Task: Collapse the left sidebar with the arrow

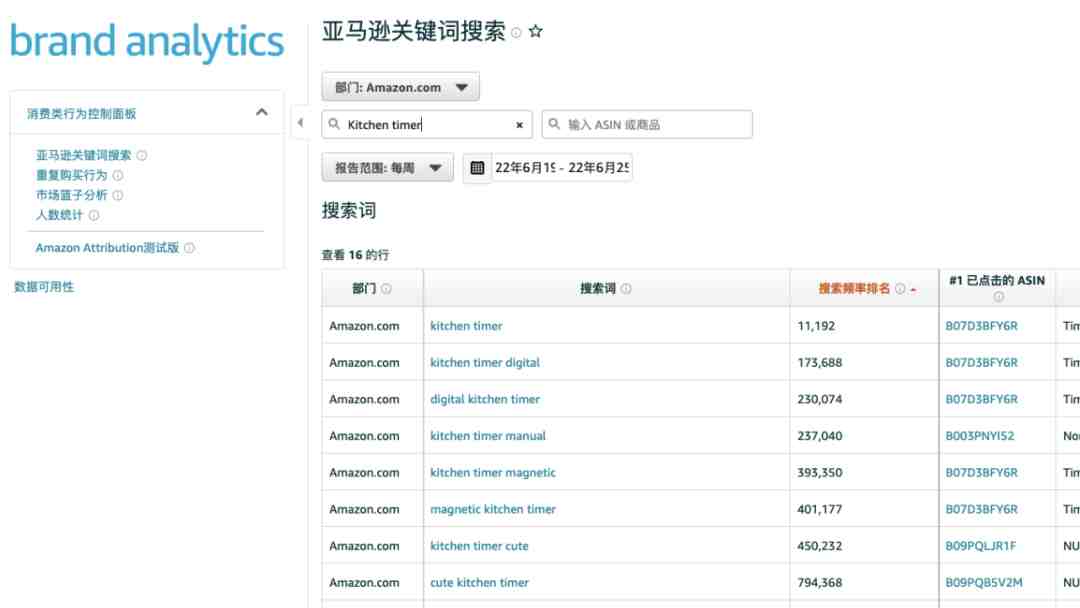Action: tap(300, 123)
